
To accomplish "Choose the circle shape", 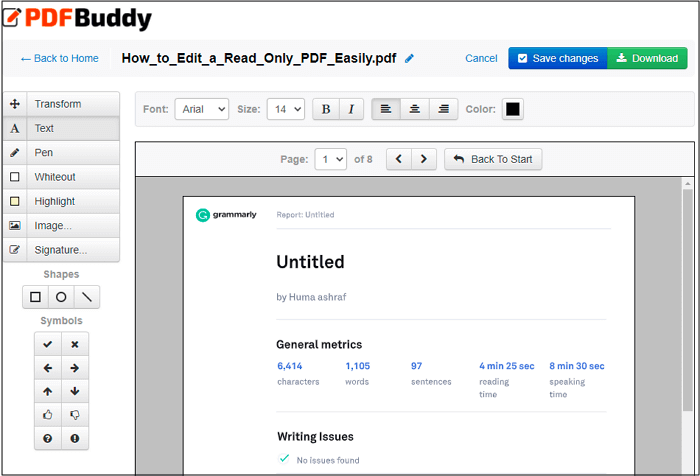I will click(x=61, y=297).
